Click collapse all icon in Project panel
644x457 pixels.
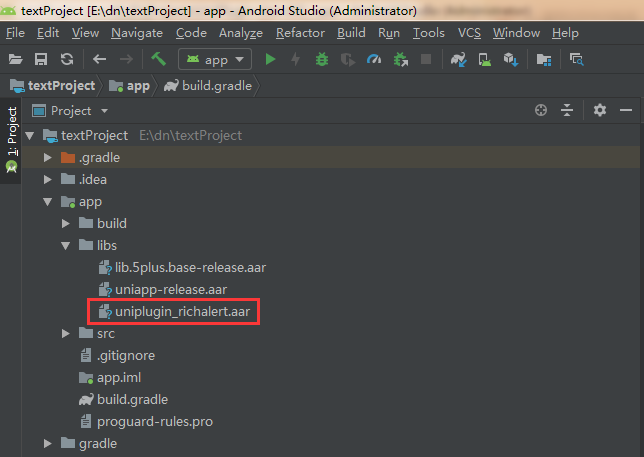[567, 111]
